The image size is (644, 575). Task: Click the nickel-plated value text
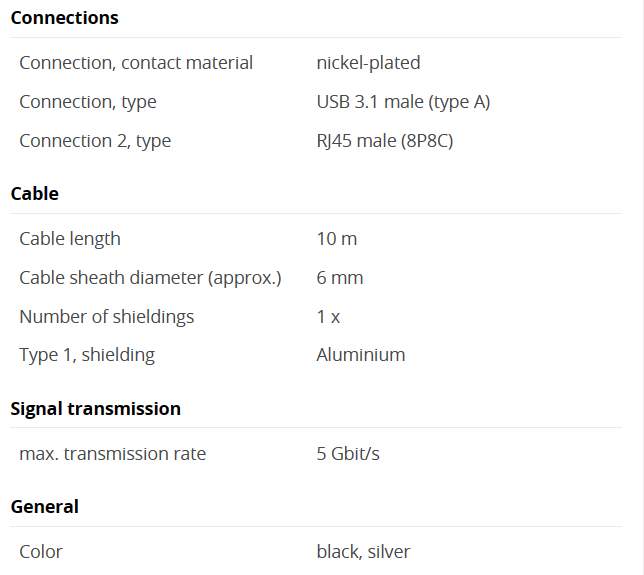pos(368,63)
